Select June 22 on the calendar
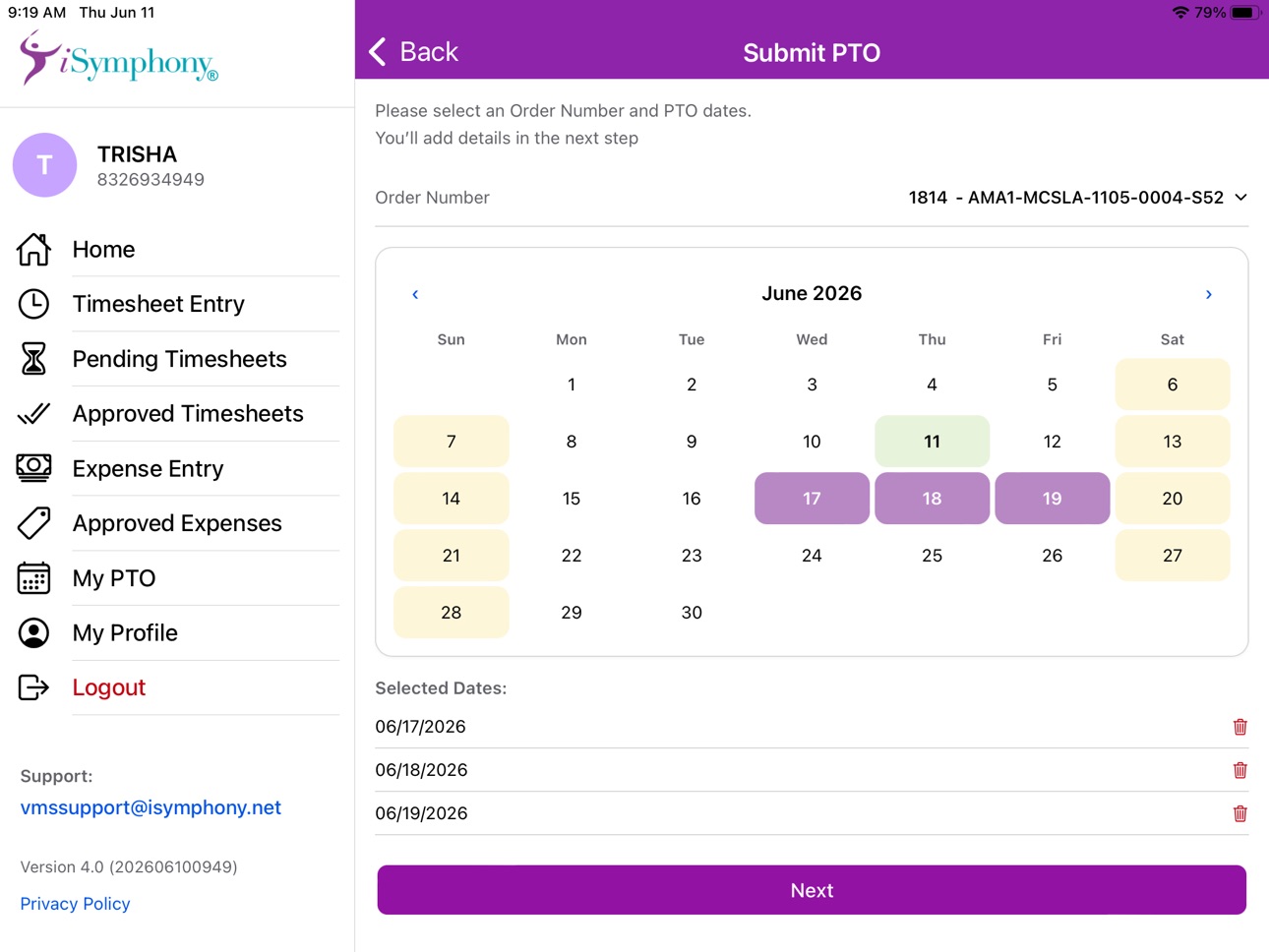This screenshot has width=1269, height=952. point(572,556)
